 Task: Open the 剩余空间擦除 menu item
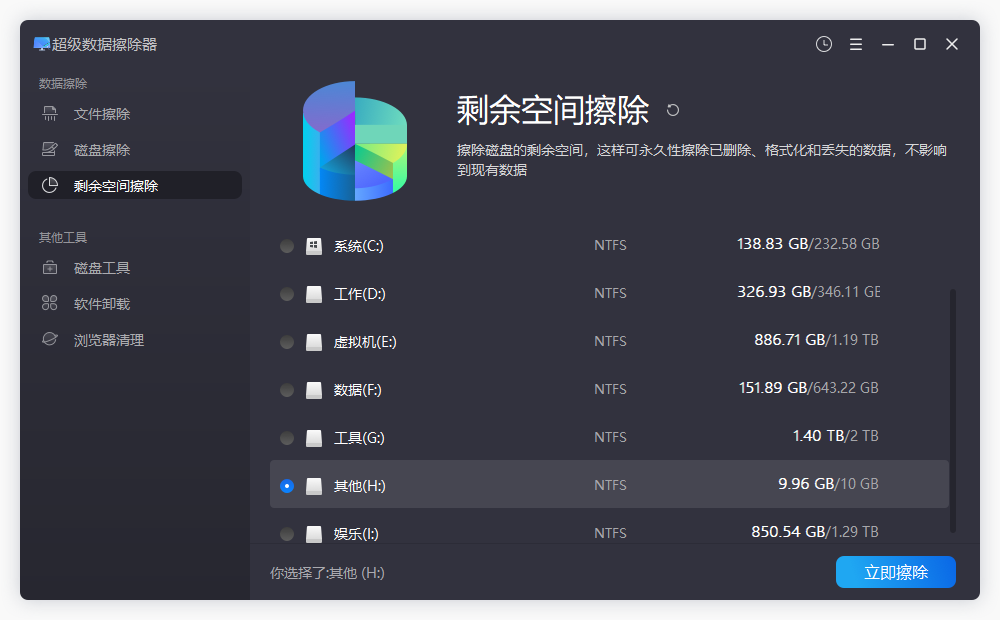point(135,185)
